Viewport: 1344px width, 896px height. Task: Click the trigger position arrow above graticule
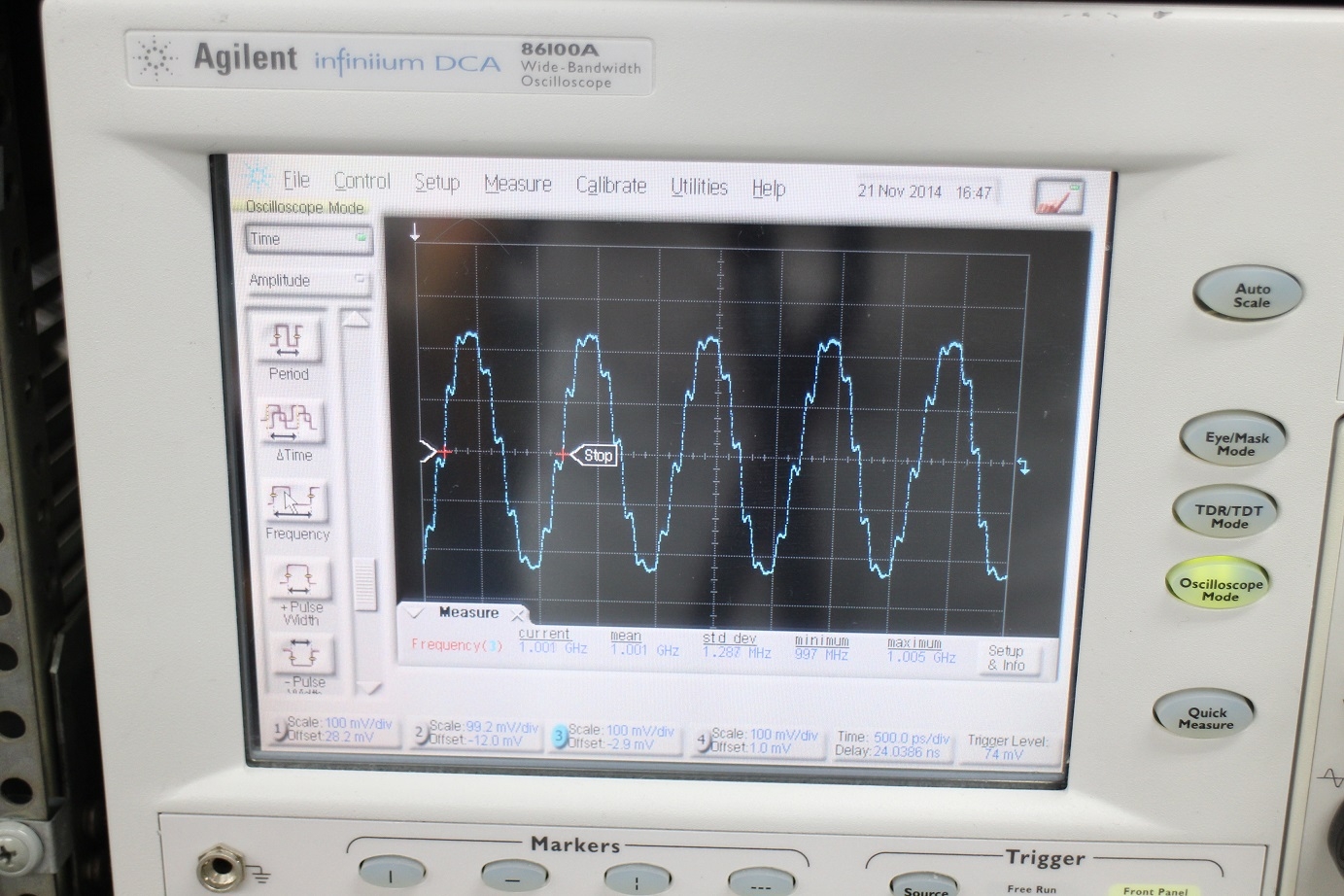415,233
